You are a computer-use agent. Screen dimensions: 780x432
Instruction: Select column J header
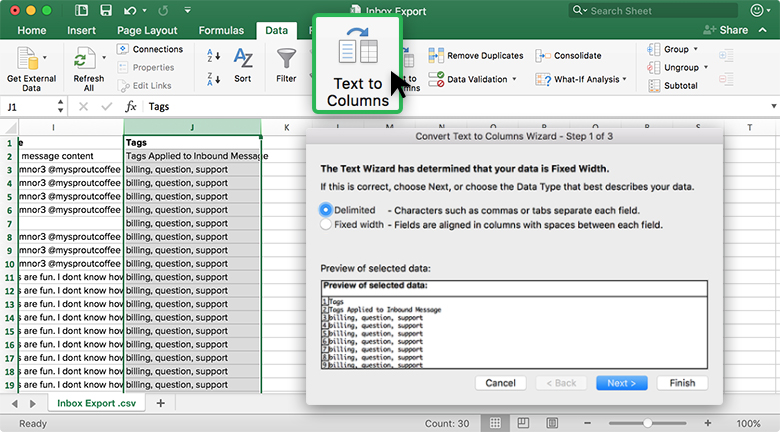pyautogui.click(x=192, y=127)
